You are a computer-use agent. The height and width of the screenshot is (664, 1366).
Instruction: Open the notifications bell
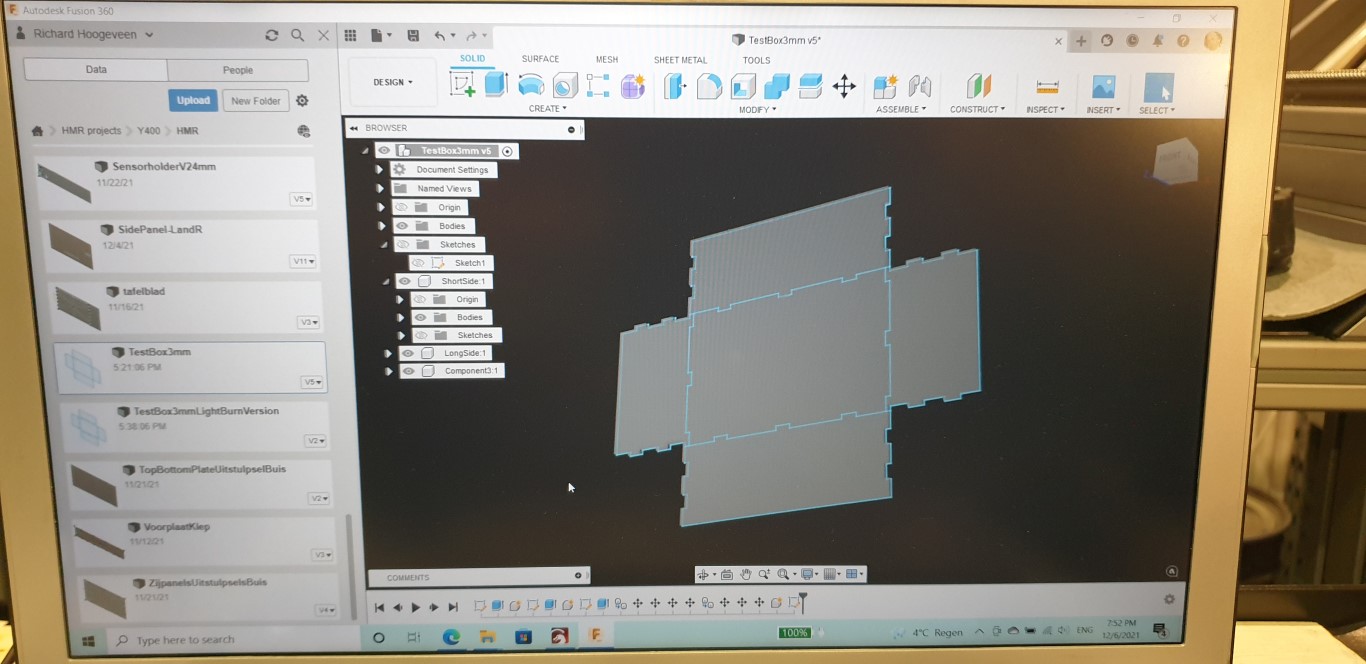point(1158,41)
